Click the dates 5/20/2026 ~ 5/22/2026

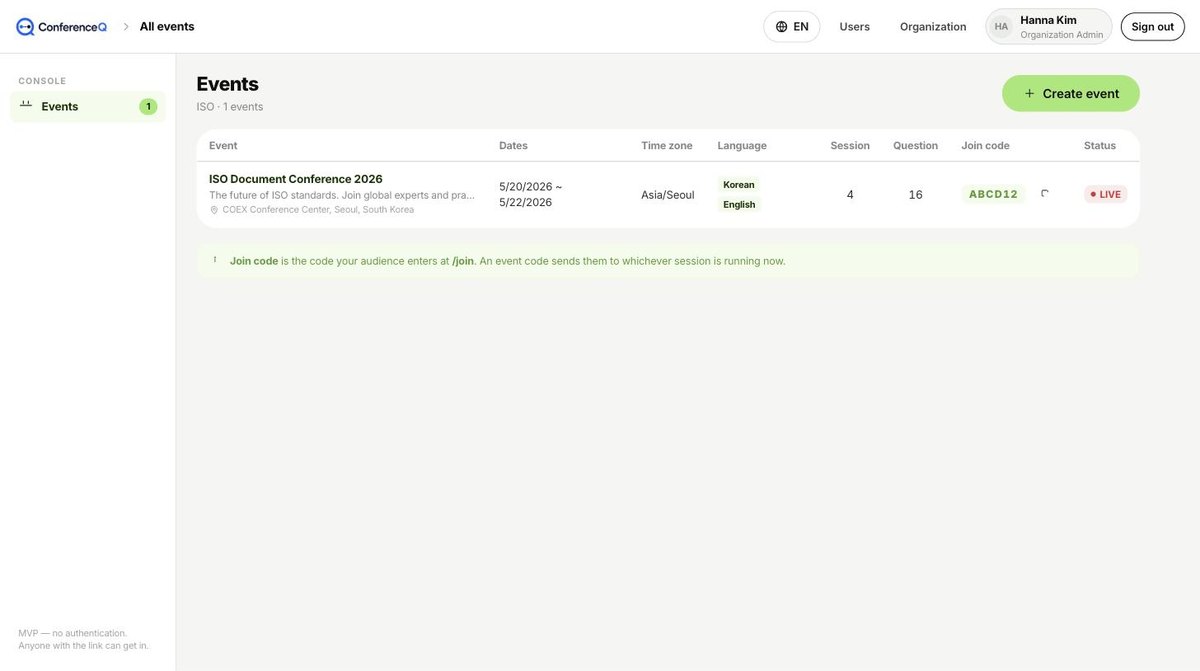tap(531, 194)
